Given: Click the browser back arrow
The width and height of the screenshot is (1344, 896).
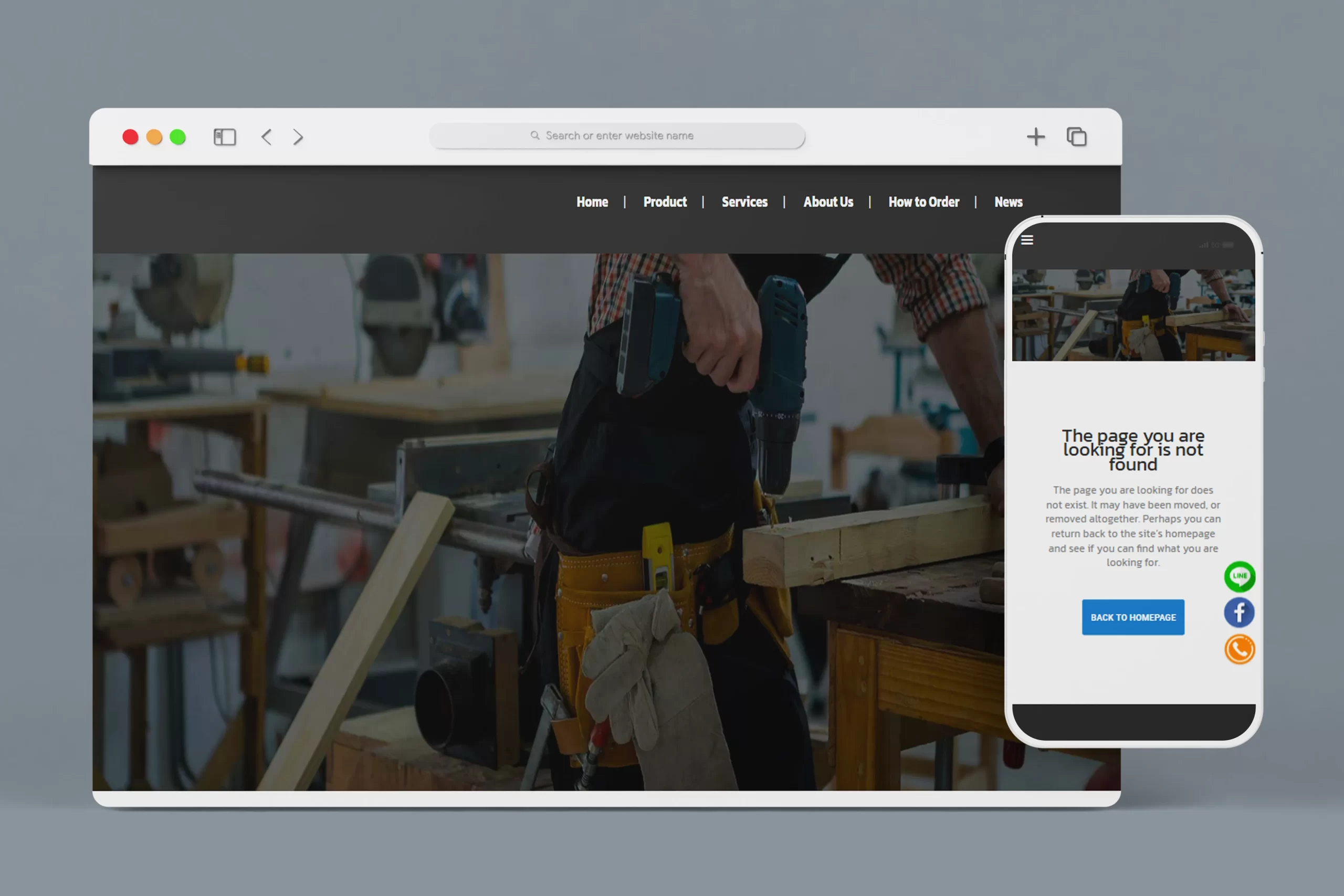Looking at the screenshot, I should [x=266, y=137].
